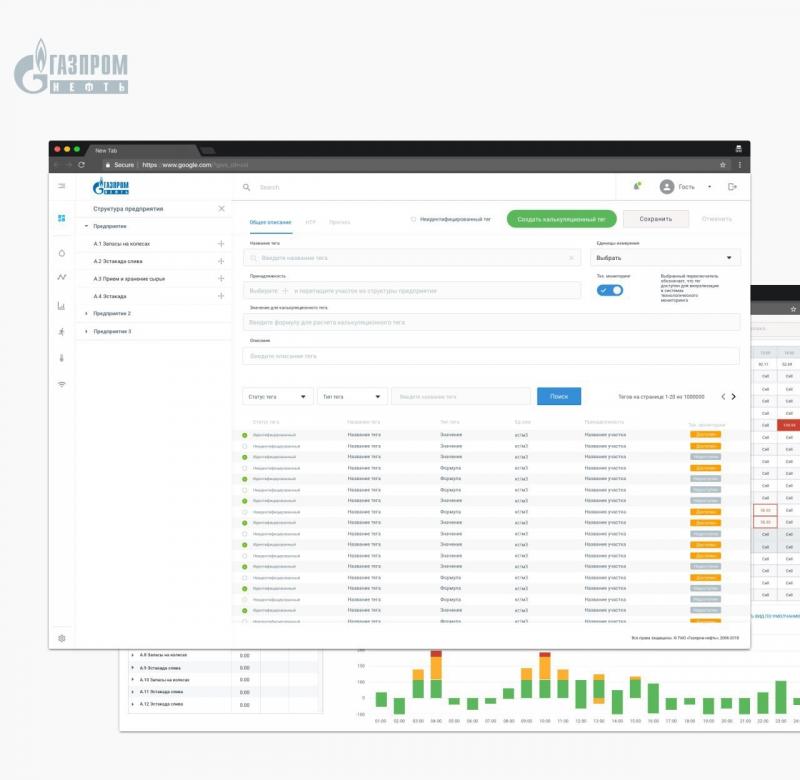Select A.8 Запасы на колесах in the background window
The width and height of the screenshot is (800, 780).
click(x=163, y=655)
